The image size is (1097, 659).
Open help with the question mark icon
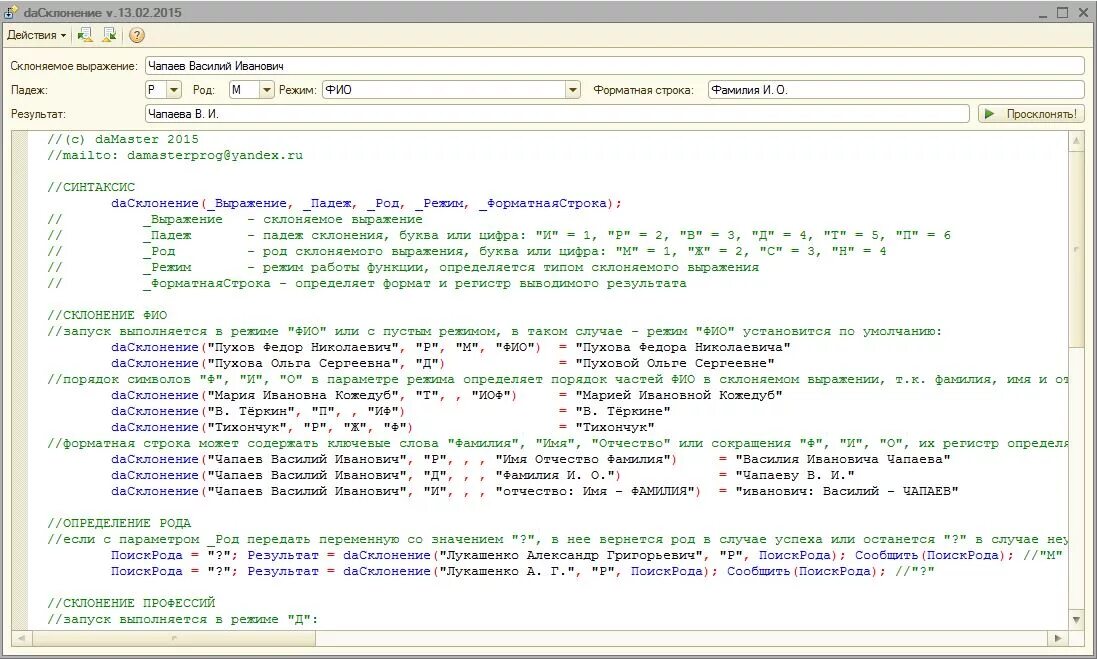(137, 35)
